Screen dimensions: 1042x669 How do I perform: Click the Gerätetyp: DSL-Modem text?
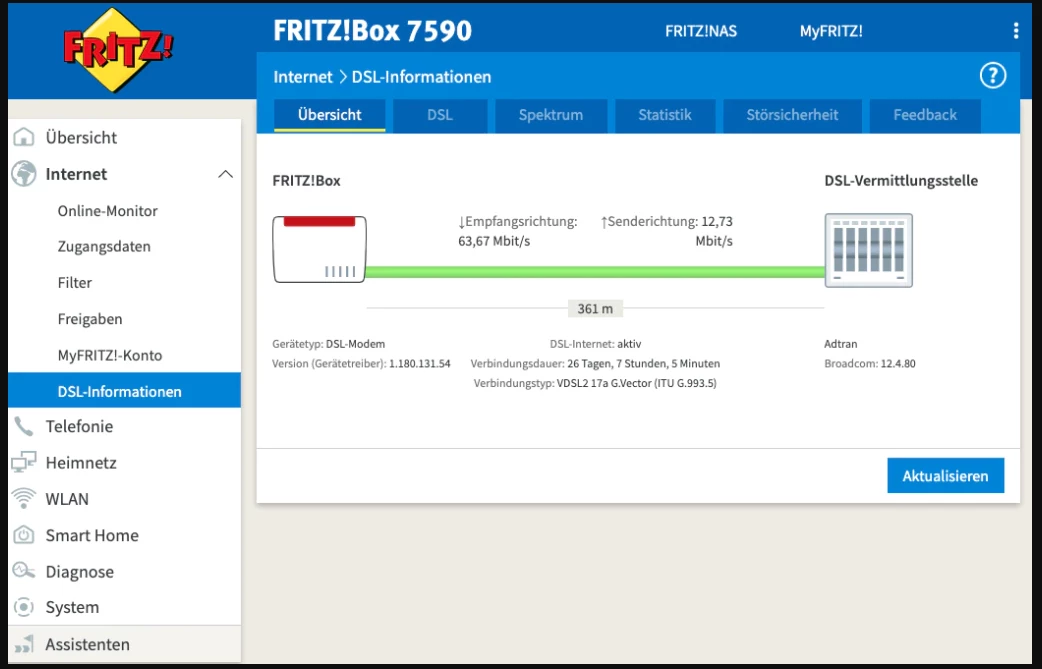click(x=328, y=344)
